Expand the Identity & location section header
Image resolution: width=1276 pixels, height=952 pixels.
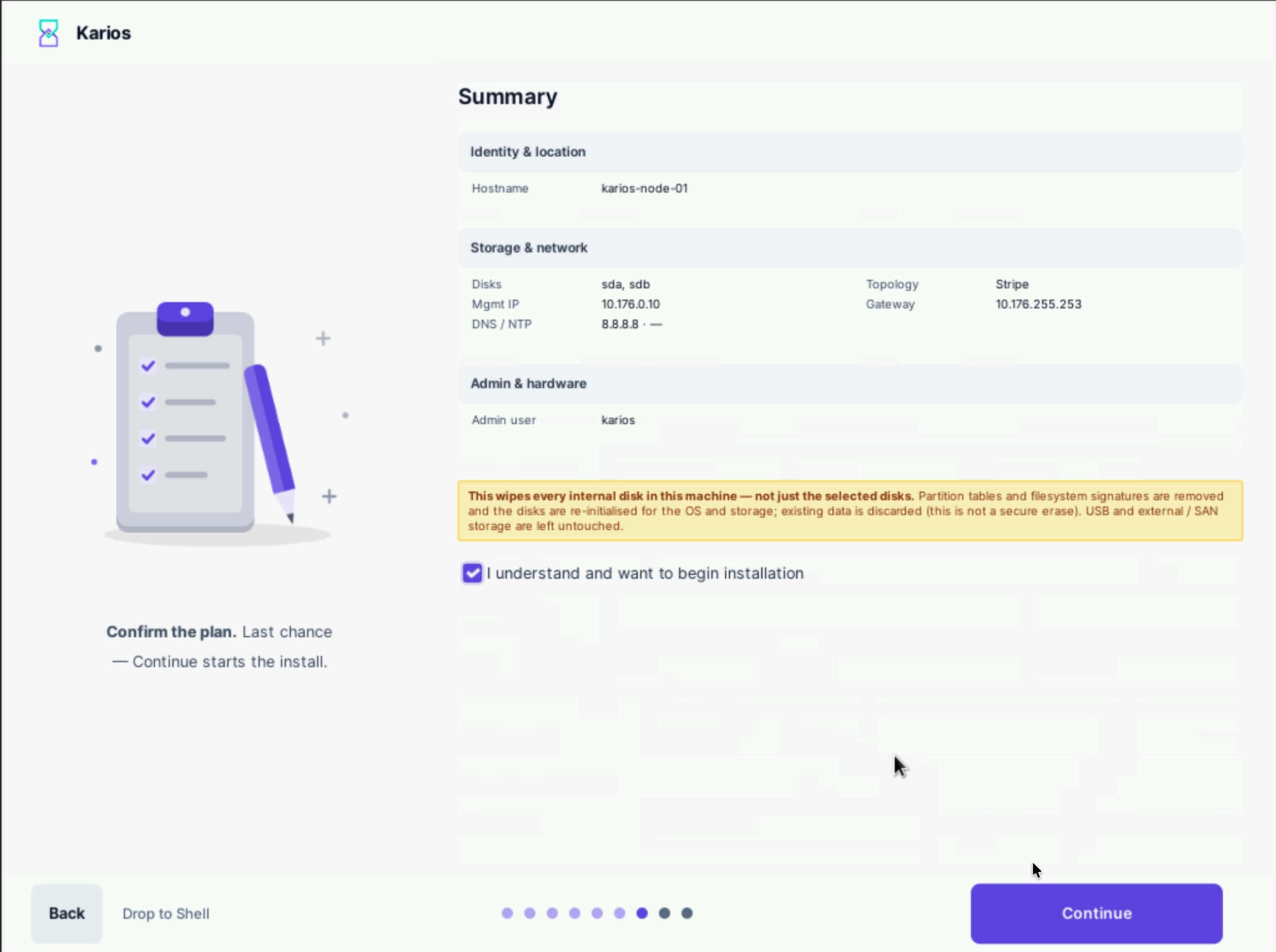pyautogui.click(x=850, y=152)
